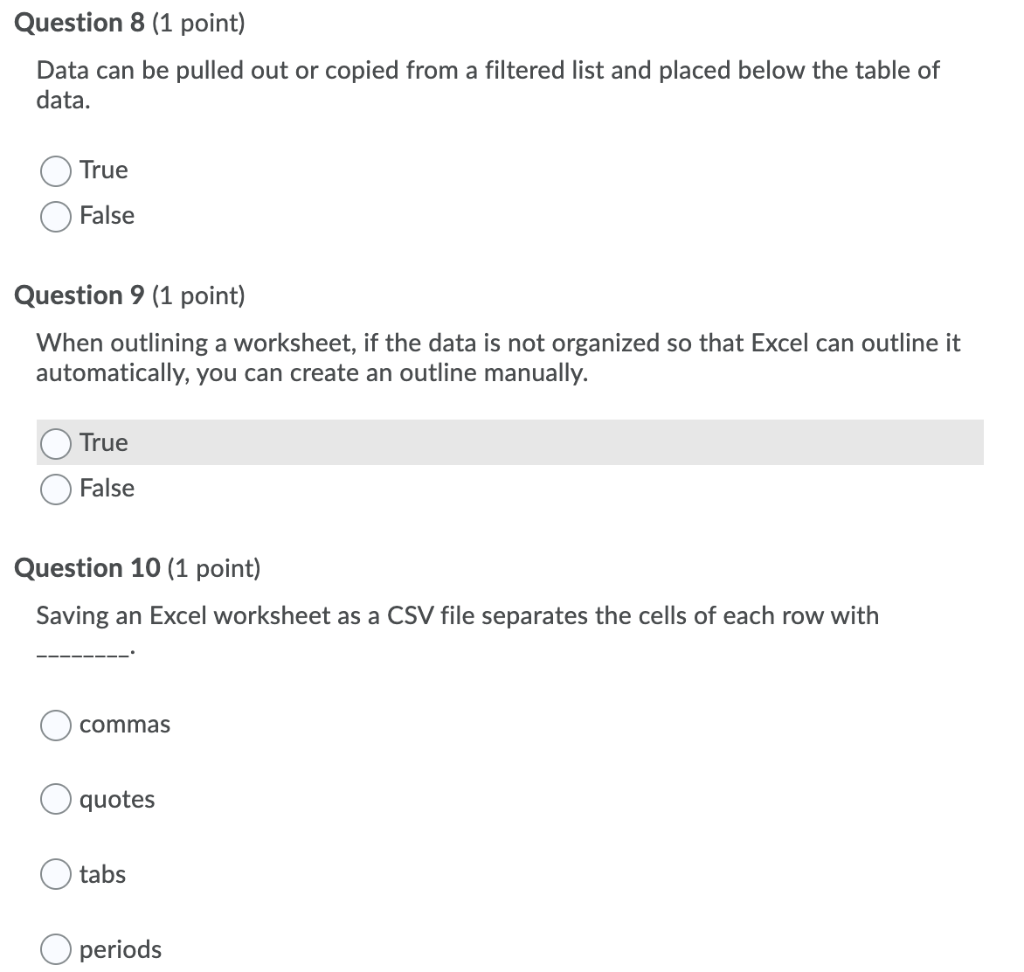
Task: Click the True label text under Question 8
Action: (103, 170)
